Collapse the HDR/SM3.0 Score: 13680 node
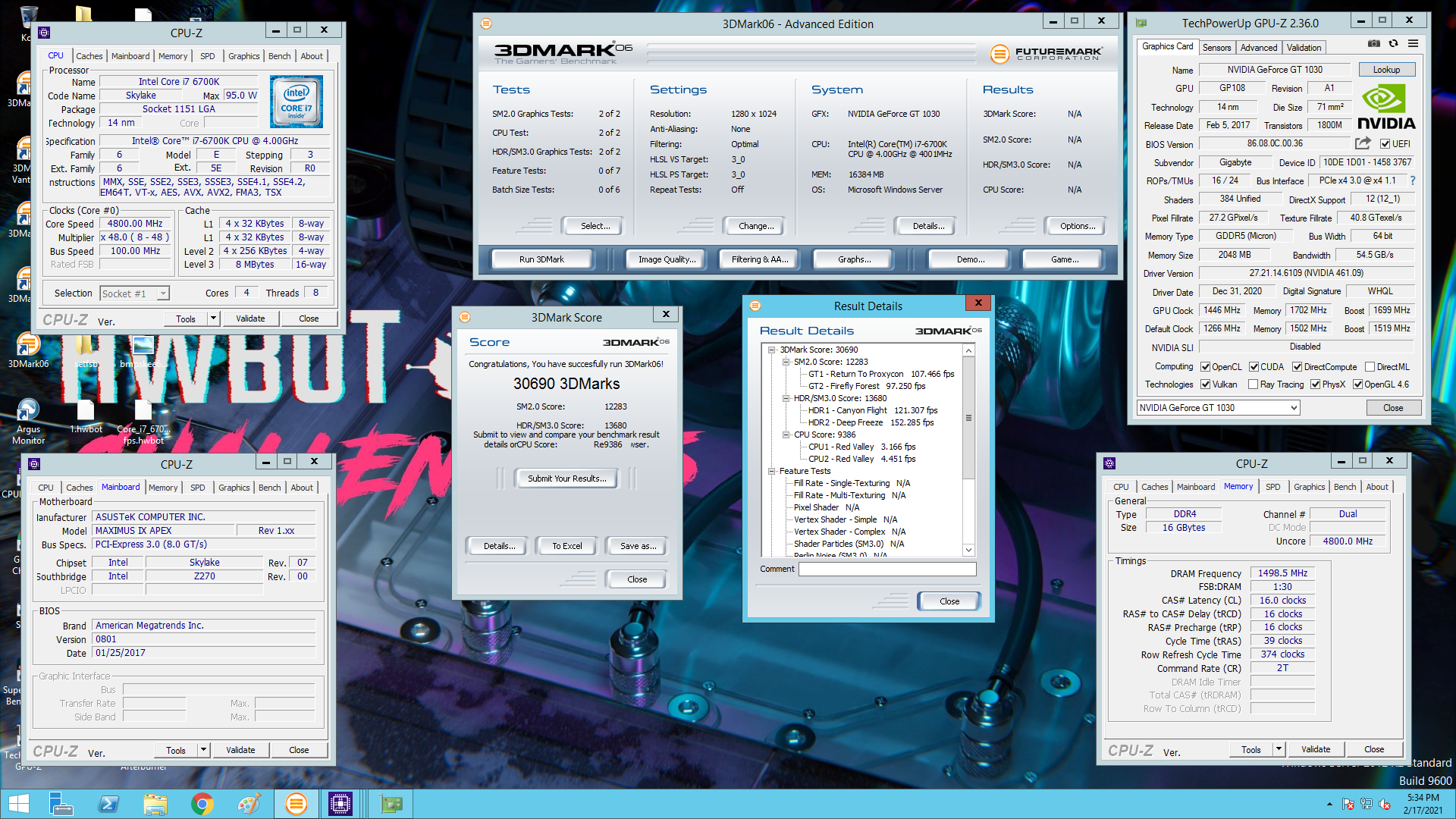This screenshot has height=819, width=1456. (x=786, y=398)
